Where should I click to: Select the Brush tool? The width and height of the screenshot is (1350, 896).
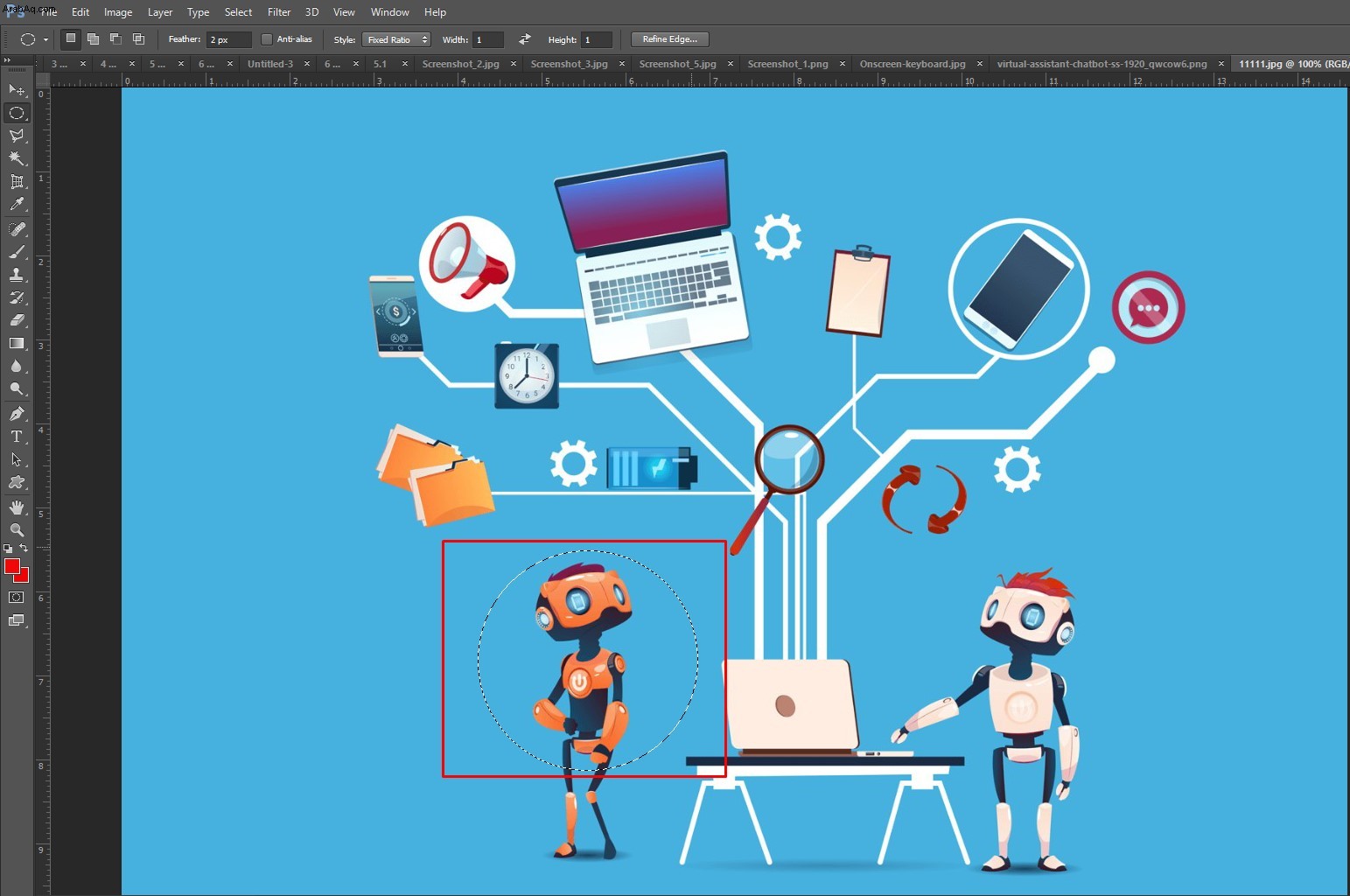[17, 252]
